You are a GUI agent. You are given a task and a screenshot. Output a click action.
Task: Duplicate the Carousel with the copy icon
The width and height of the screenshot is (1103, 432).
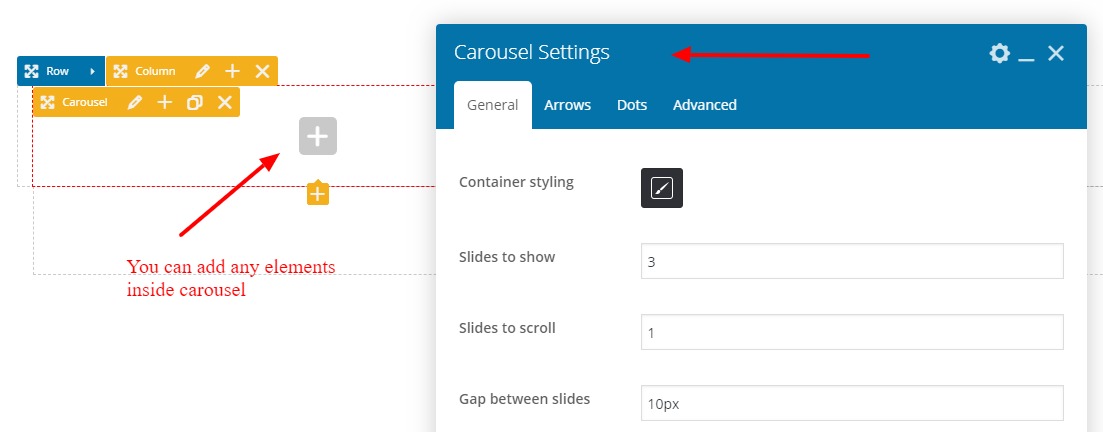pyautogui.click(x=195, y=102)
